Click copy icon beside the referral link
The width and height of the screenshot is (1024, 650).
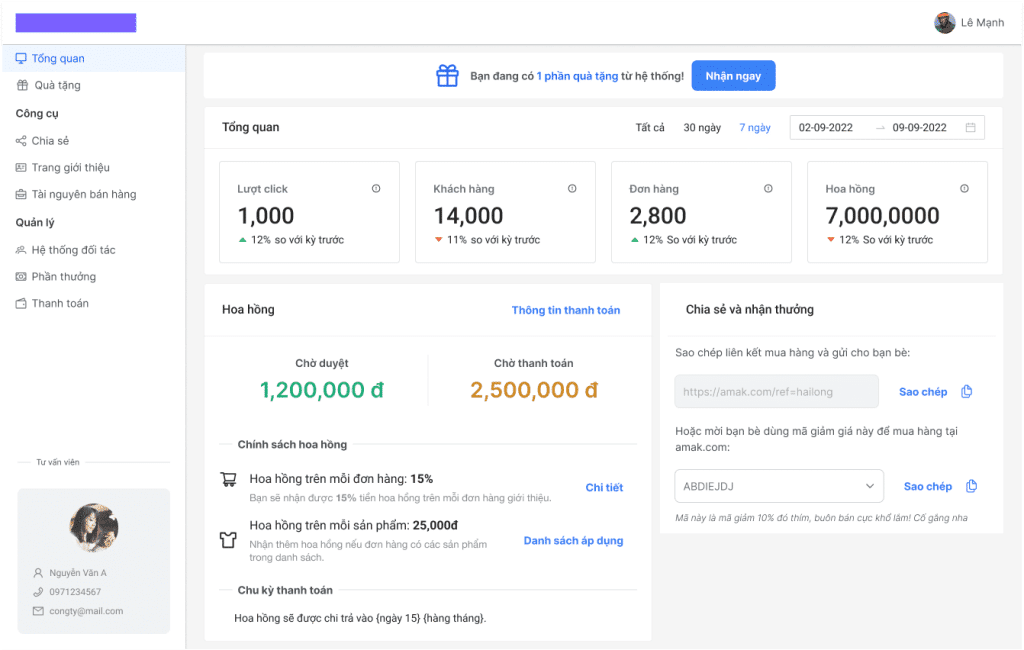[x=966, y=392]
